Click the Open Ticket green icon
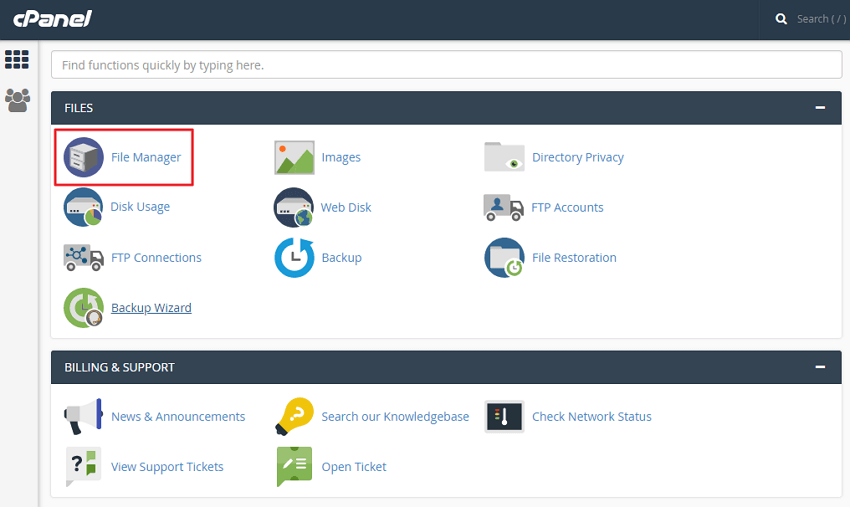850x507 pixels. [x=294, y=467]
